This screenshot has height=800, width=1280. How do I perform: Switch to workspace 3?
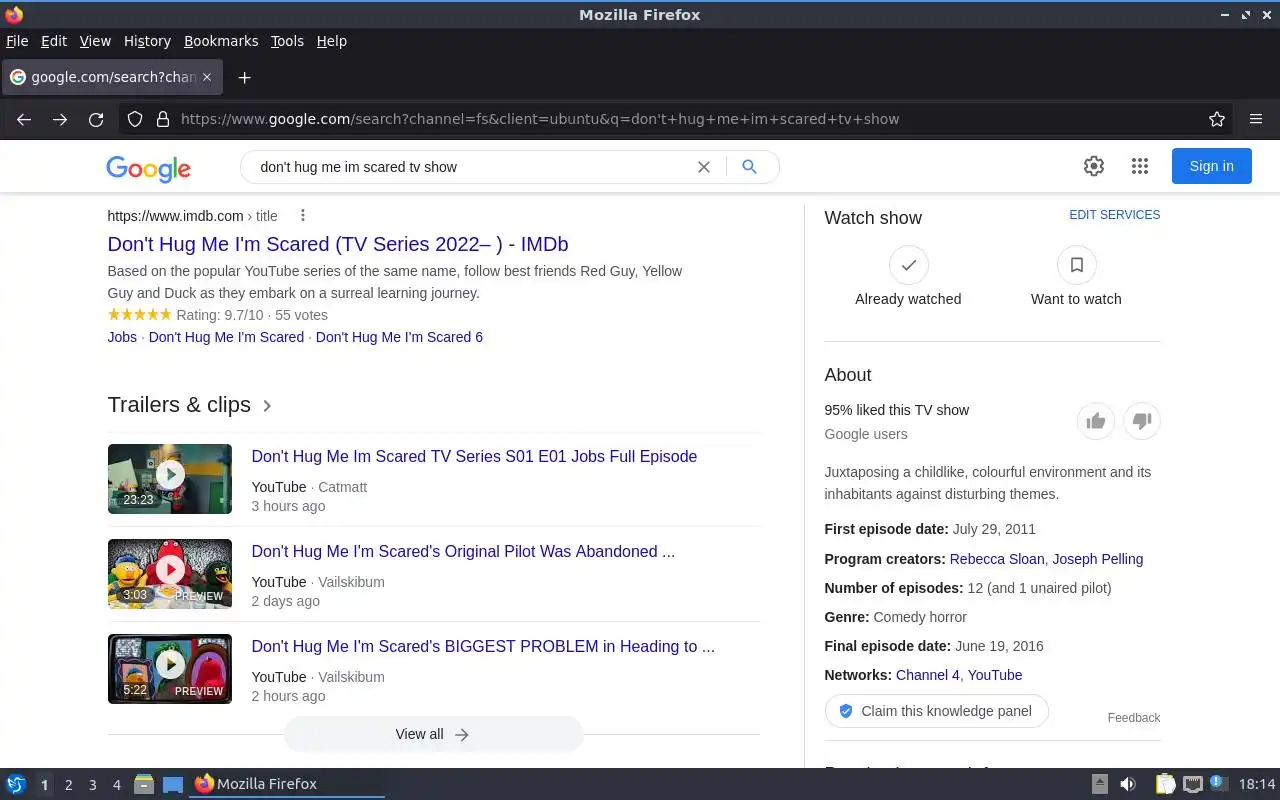(x=92, y=785)
